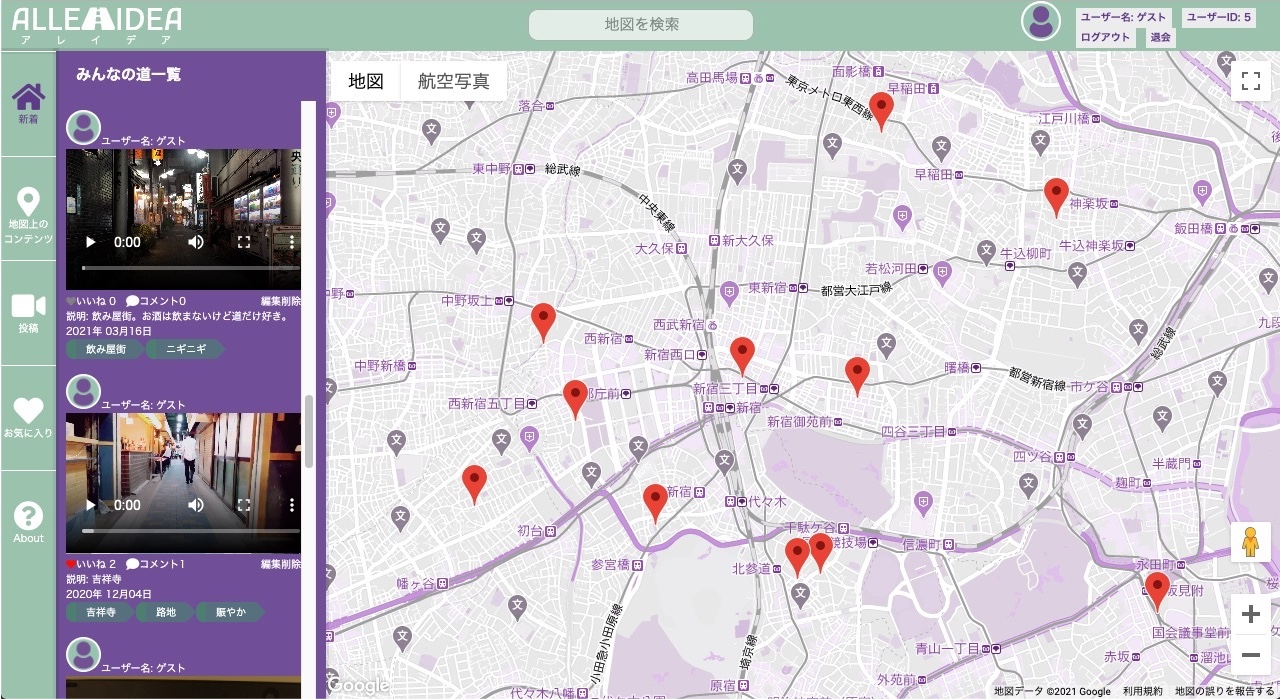
Task: Open the 投稿 video posting section
Action: click(28, 305)
